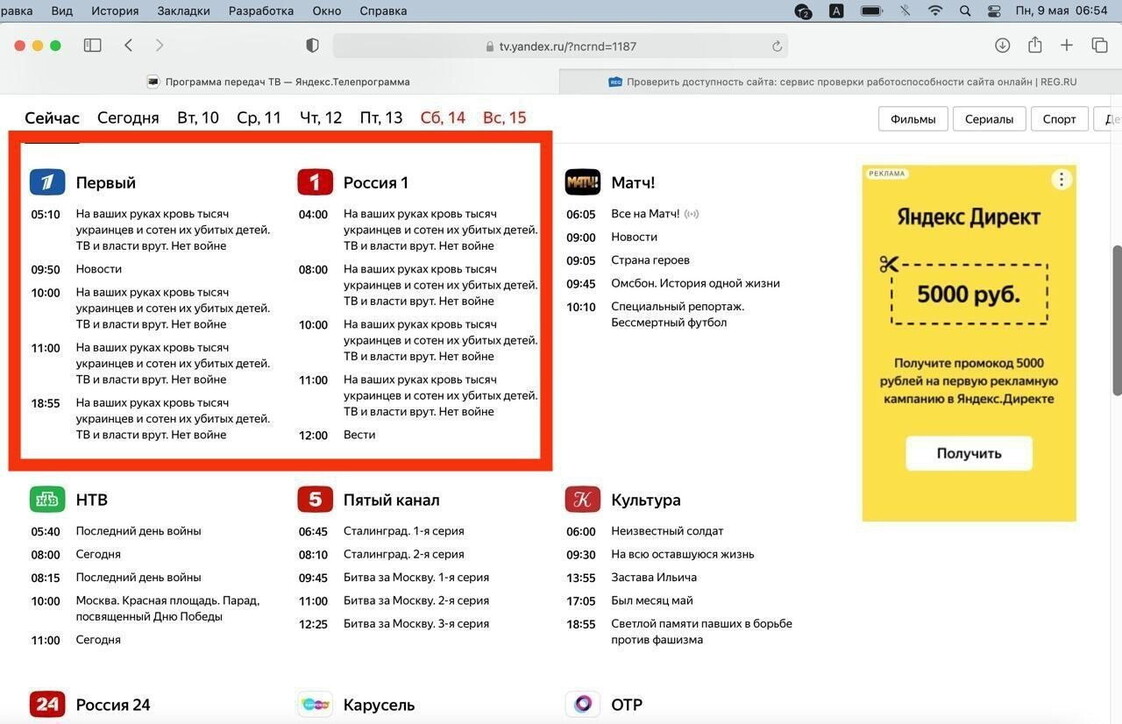Reload the page with refresh icon
Image resolution: width=1122 pixels, height=724 pixels.
(x=777, y=47)
